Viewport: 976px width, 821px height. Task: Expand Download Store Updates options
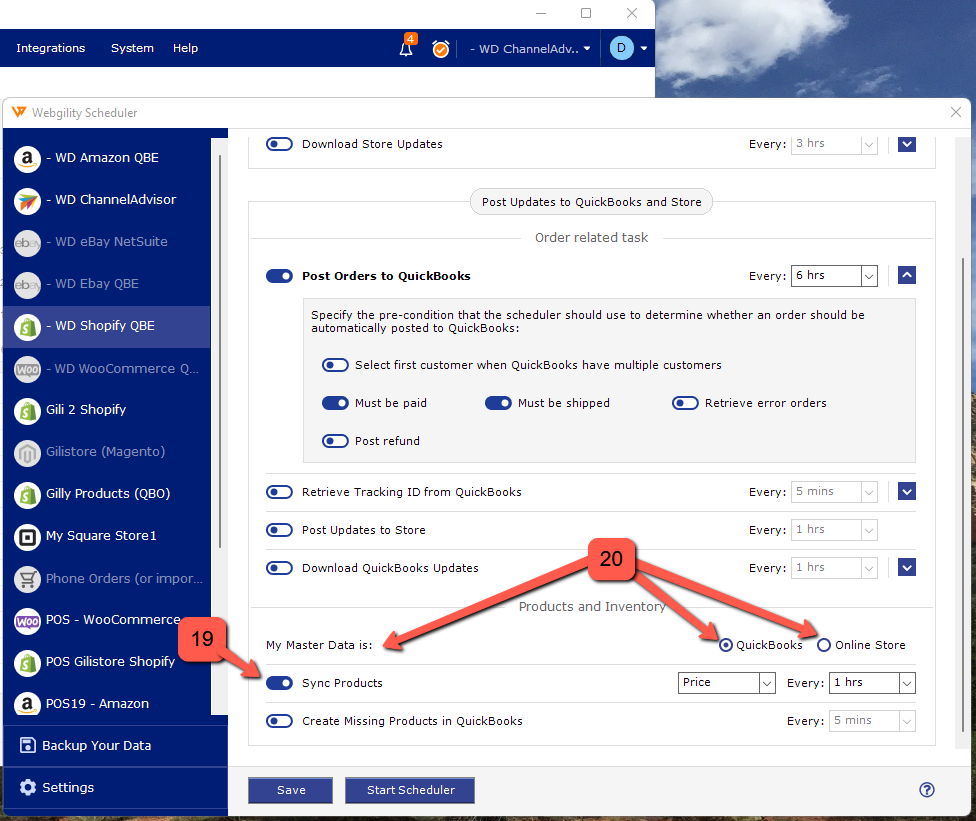point(907,144)
